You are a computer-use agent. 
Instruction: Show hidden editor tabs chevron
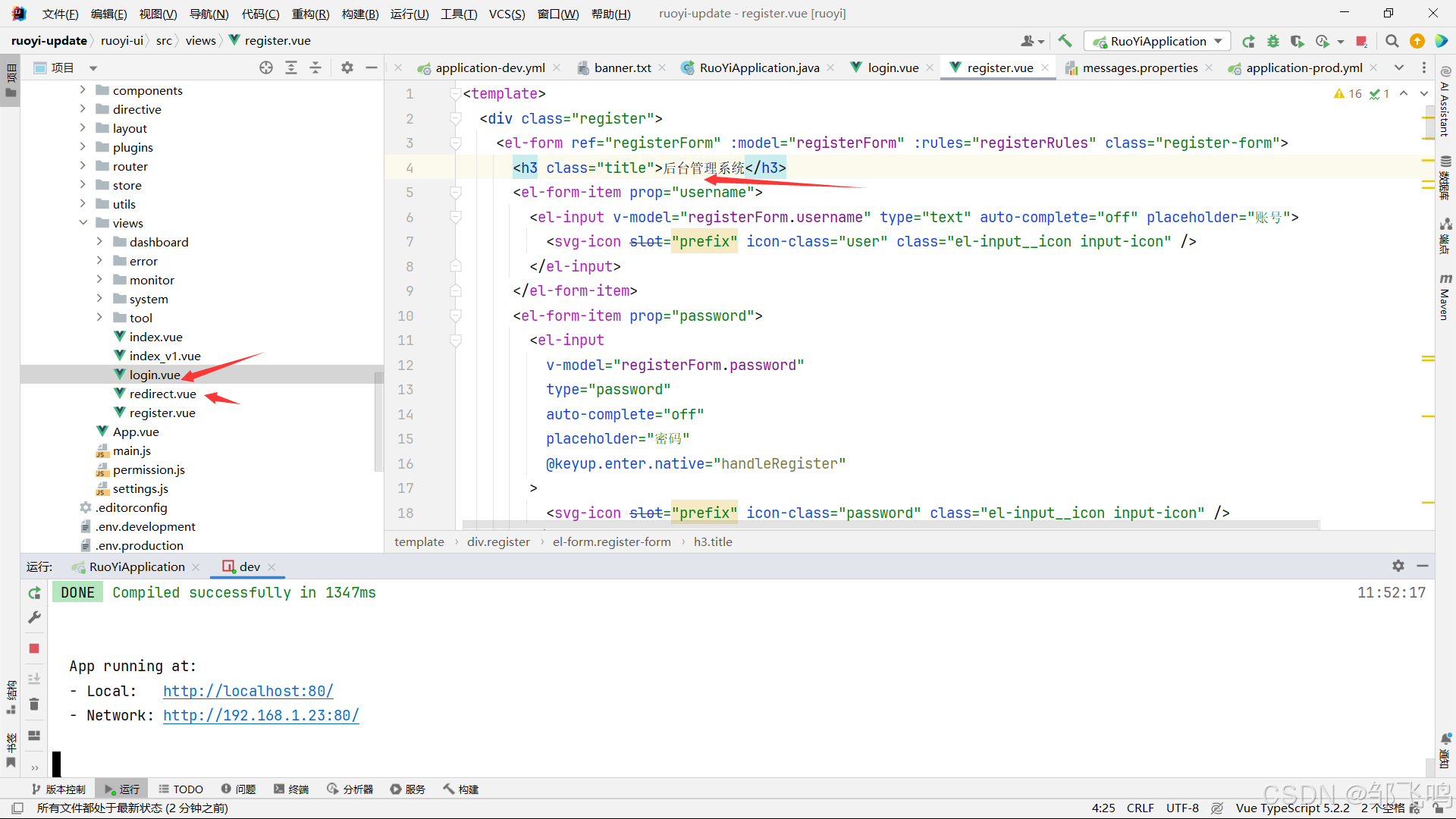coord(1399,67)
